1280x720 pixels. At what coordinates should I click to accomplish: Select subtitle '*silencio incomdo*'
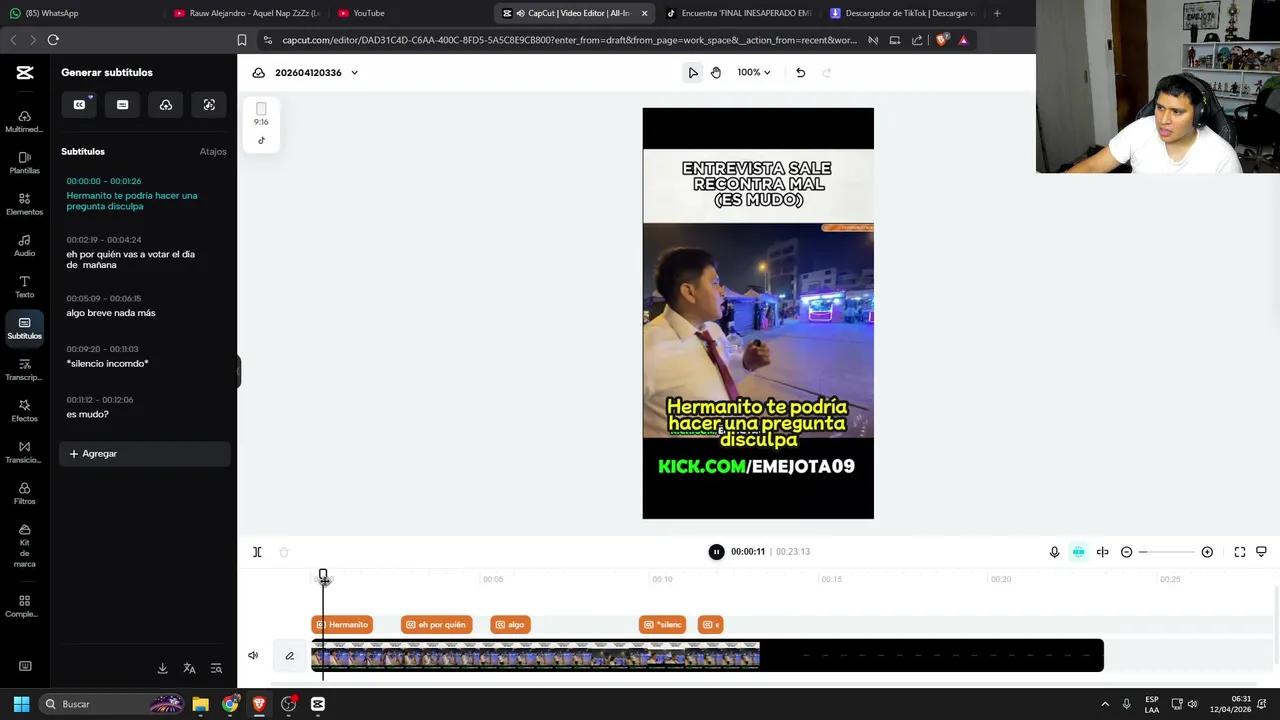coord(107,363)
